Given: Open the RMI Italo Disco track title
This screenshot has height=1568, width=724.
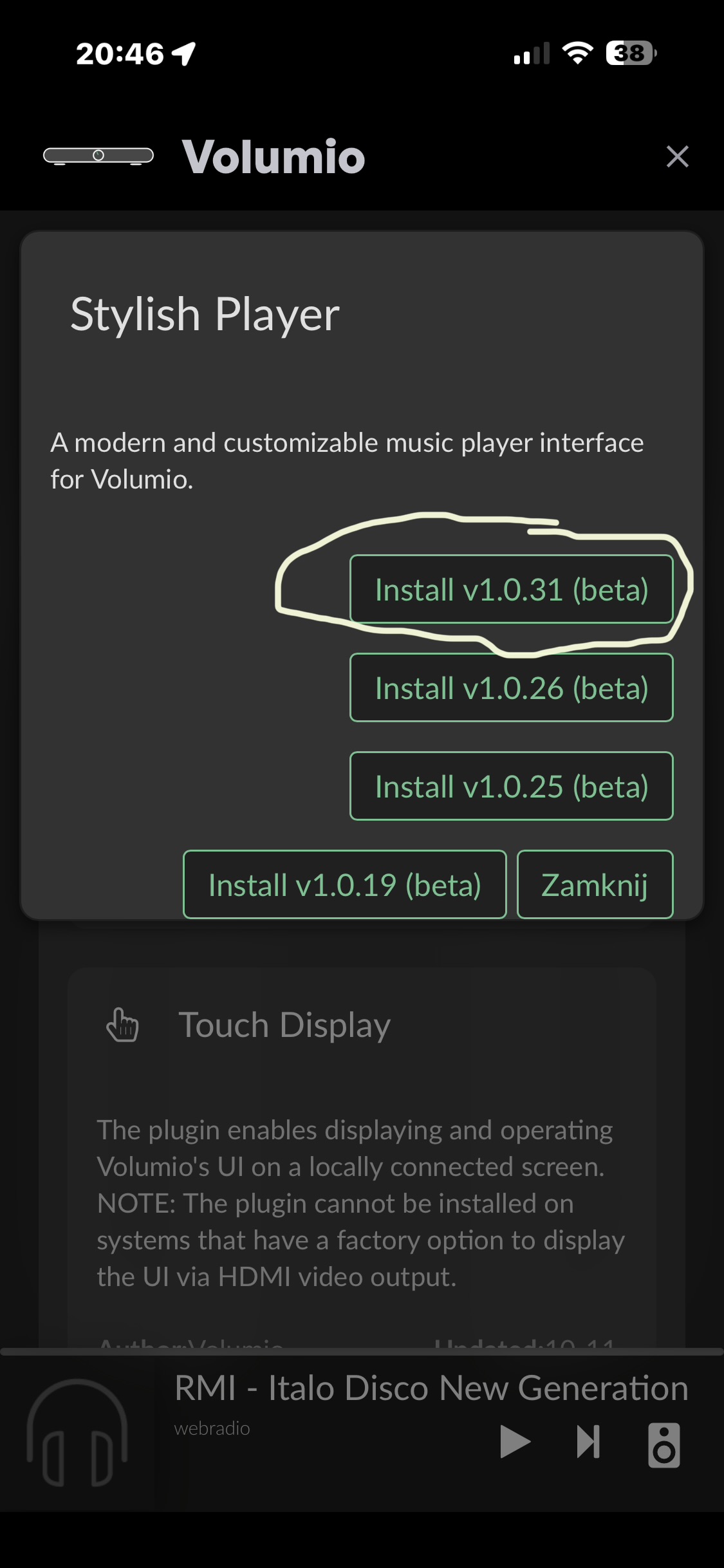Looking at the screenshot, I should (431, 1388).
